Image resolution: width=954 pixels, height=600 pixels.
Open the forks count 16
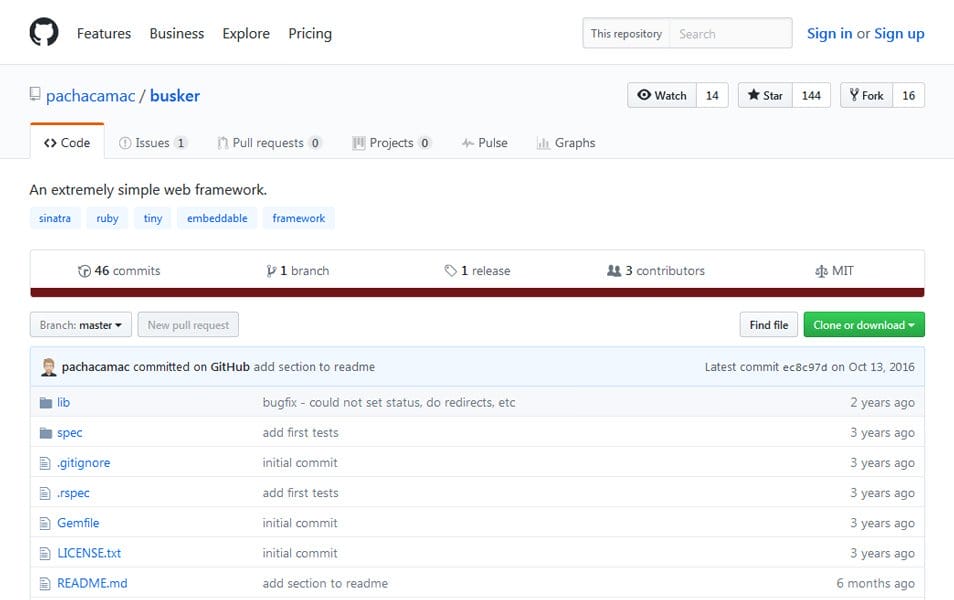coord(908,96)
